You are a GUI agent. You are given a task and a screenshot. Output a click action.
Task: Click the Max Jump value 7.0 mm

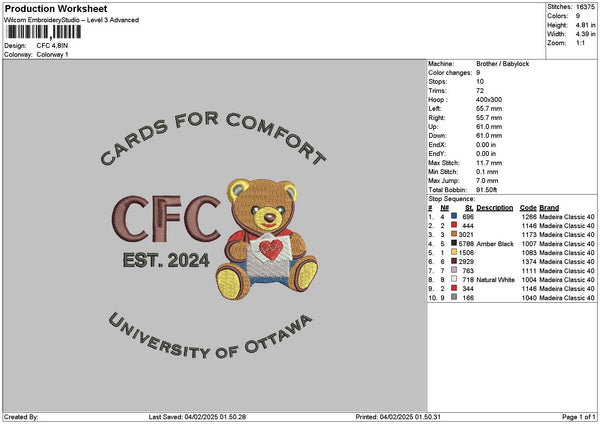coord(487,181)
